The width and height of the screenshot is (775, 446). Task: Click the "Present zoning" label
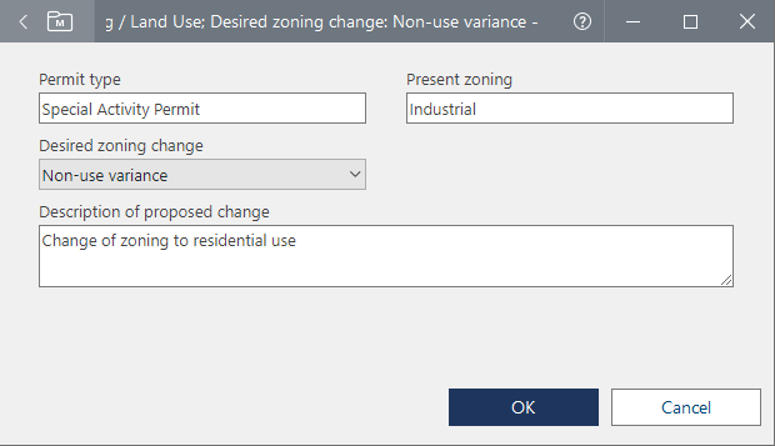[459, 80]
